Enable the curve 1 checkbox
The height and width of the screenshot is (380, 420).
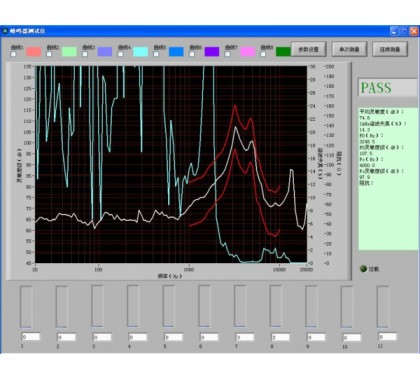click(x=14, y=54)
